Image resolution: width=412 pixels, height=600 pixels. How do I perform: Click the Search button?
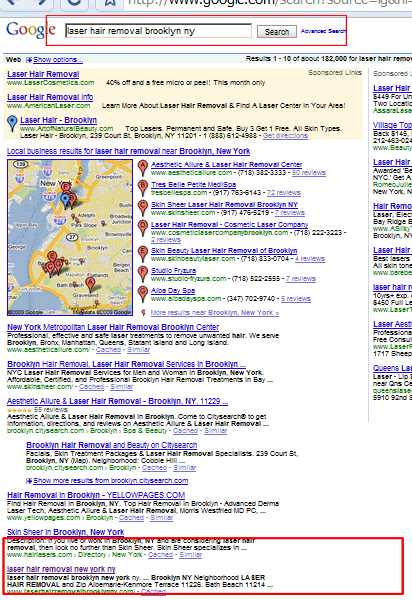tap(277, 32)
